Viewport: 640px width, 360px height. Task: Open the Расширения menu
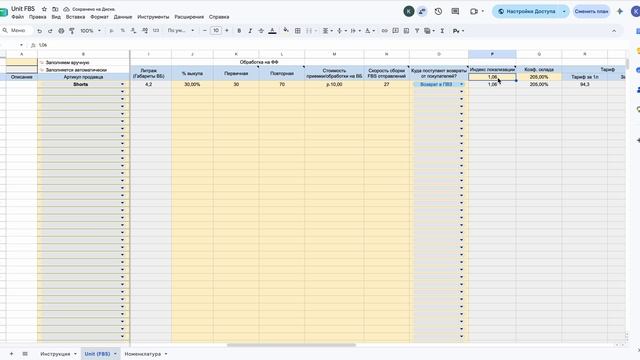(x=189, y=17)
